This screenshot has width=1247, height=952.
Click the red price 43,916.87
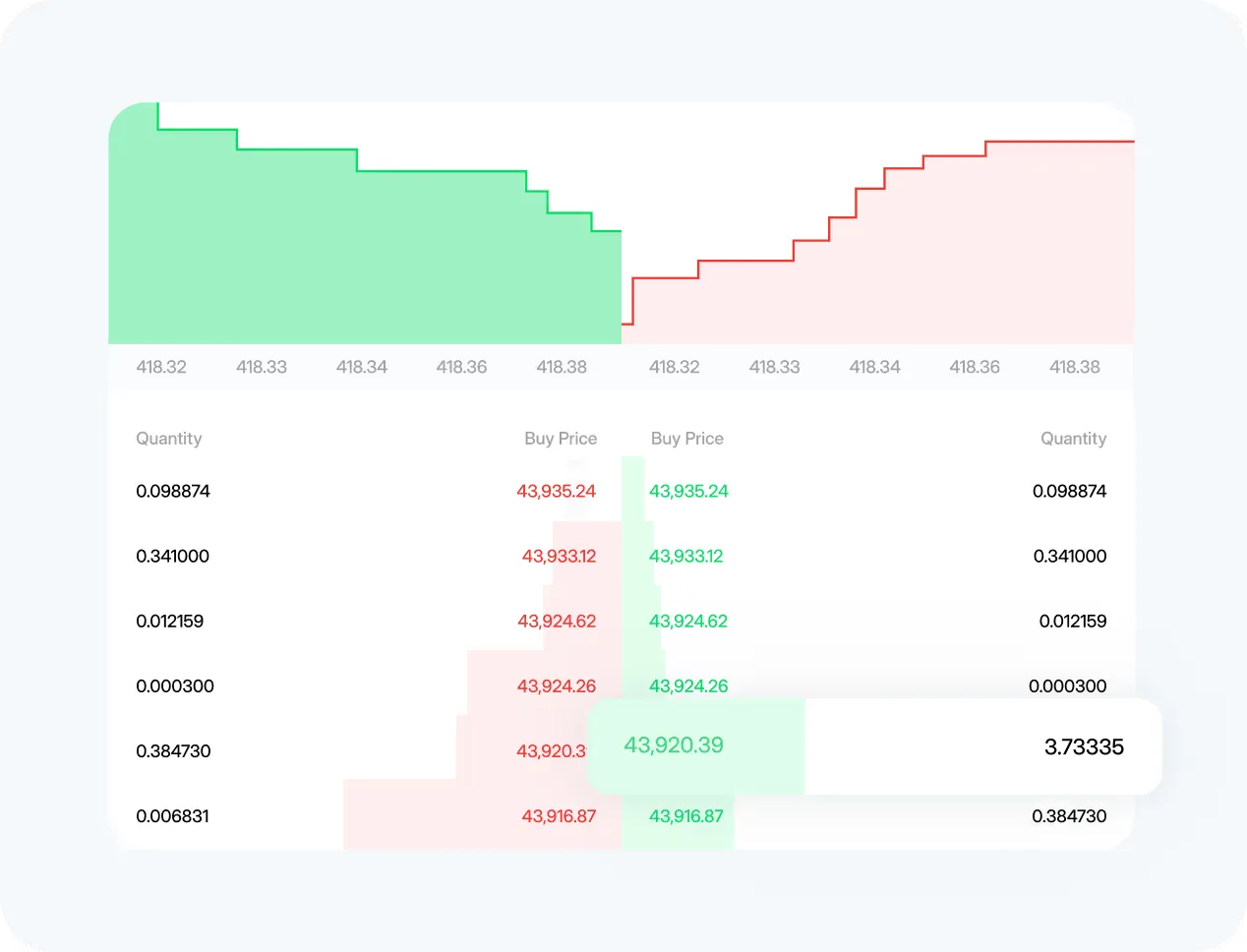coord(559,815)
